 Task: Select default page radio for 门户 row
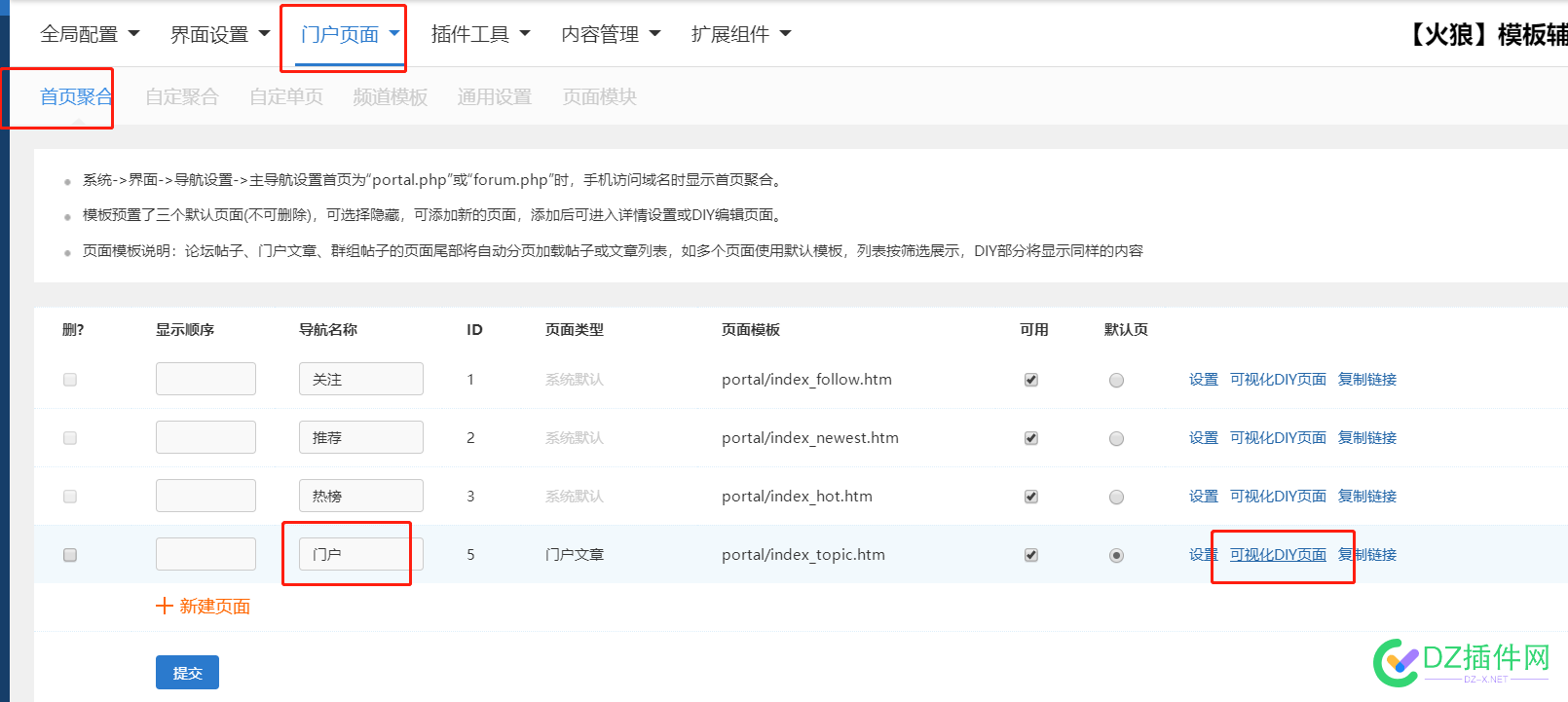(x=1116, y=556)
